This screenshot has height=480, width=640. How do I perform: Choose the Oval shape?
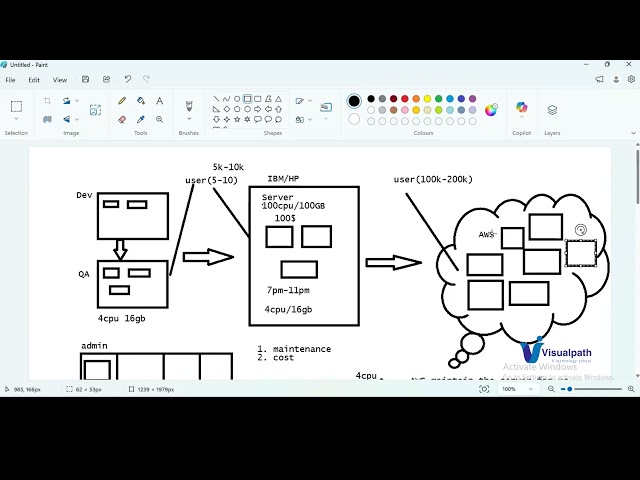pyautogui.click(x=237, y=99)
